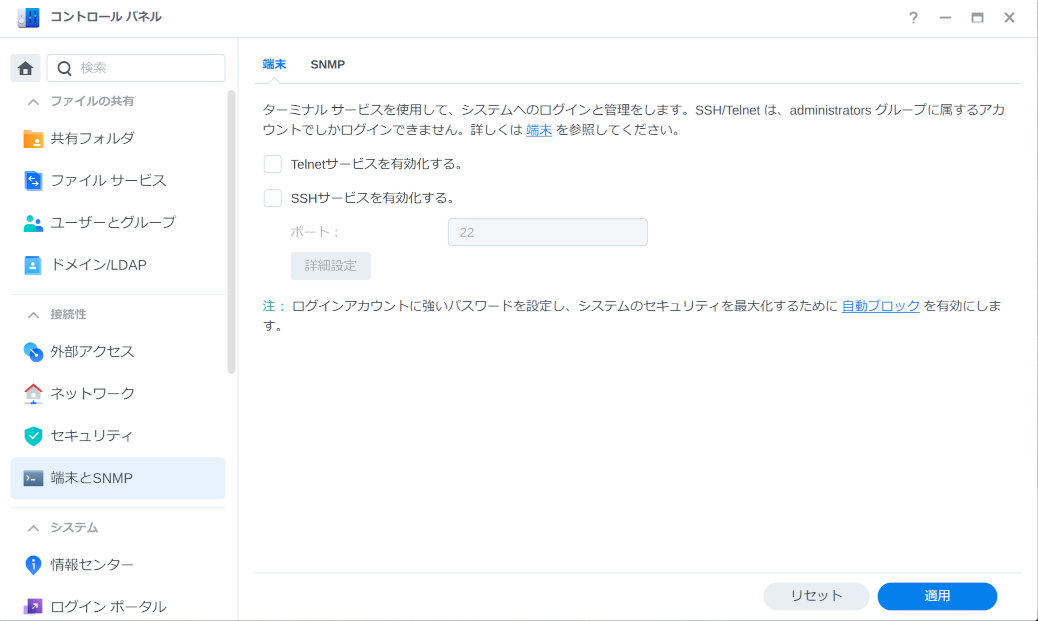
Task: Click SSHサービスを有効化する label
Action: point(372,198)
